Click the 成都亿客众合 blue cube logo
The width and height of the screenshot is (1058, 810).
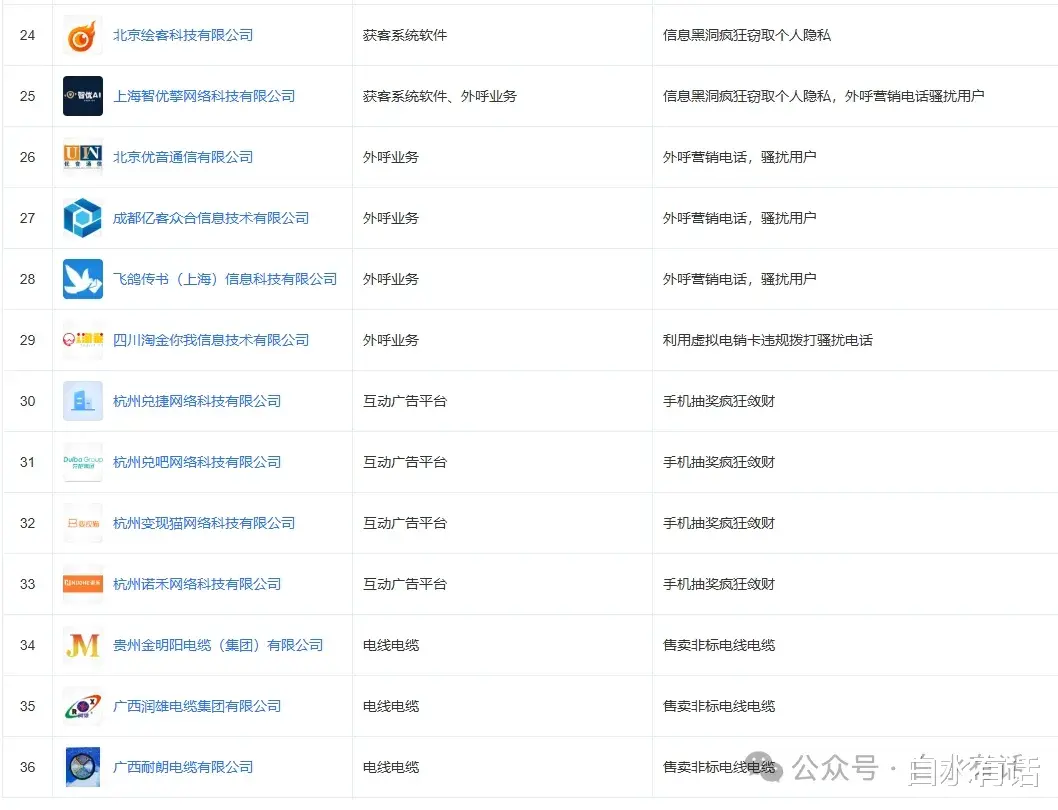pyautogui.click(x=82, y=218)
